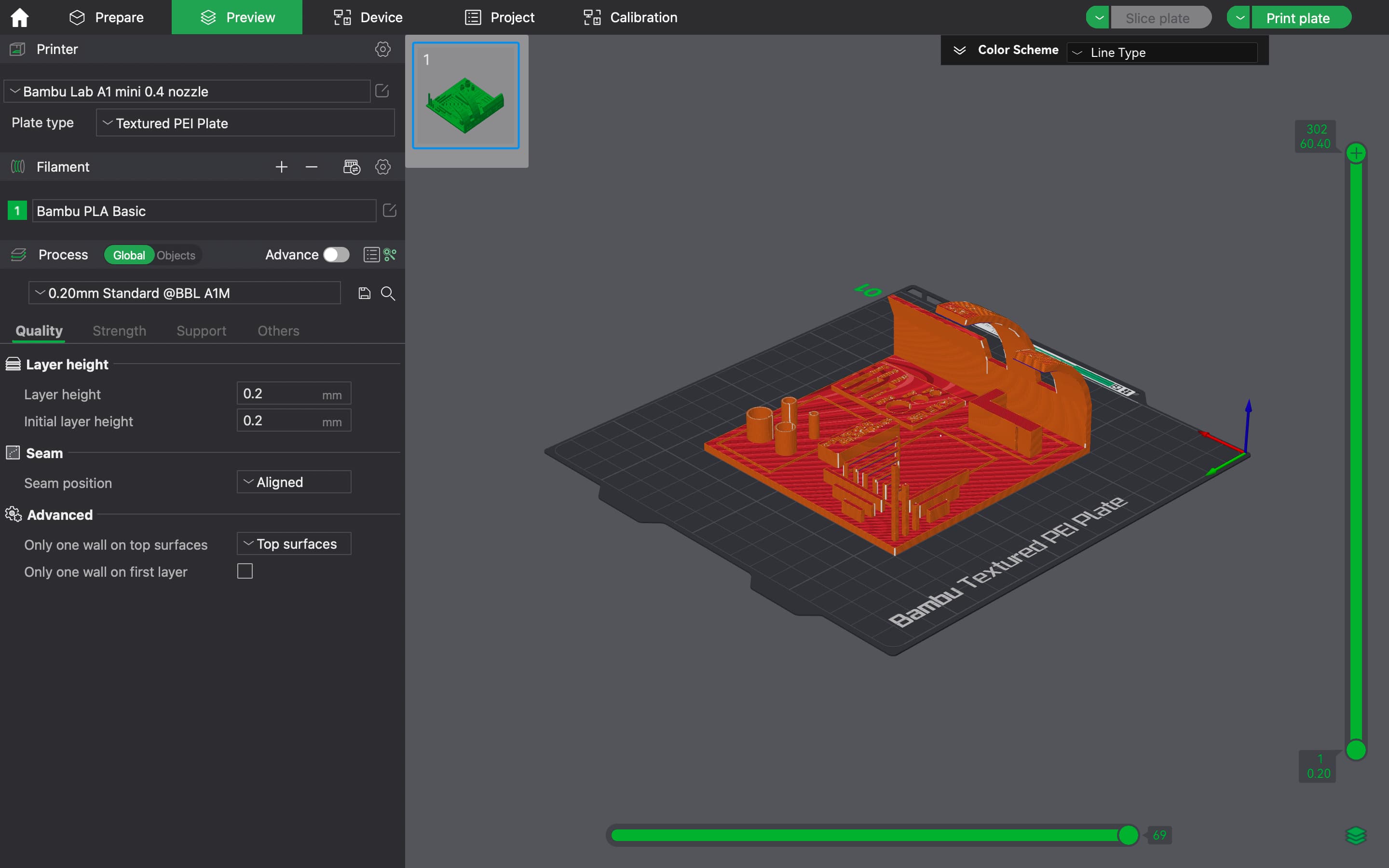This screenshot has width=1389, height=868.
Task: Open the Calibration tab
Action: (x=630, y=17)
